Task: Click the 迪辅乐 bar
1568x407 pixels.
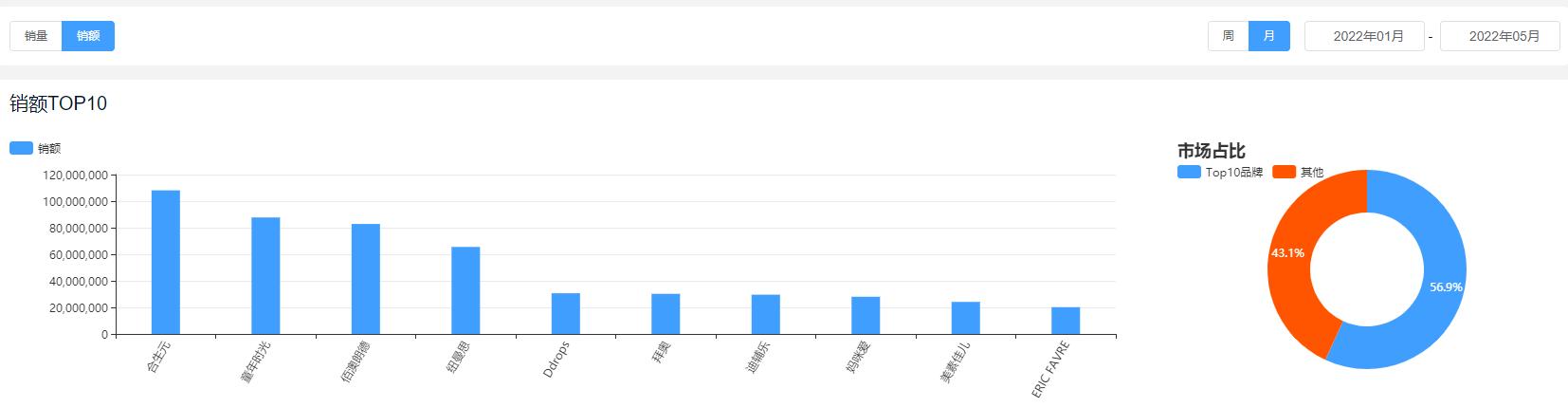Action: tap(766, 314)
